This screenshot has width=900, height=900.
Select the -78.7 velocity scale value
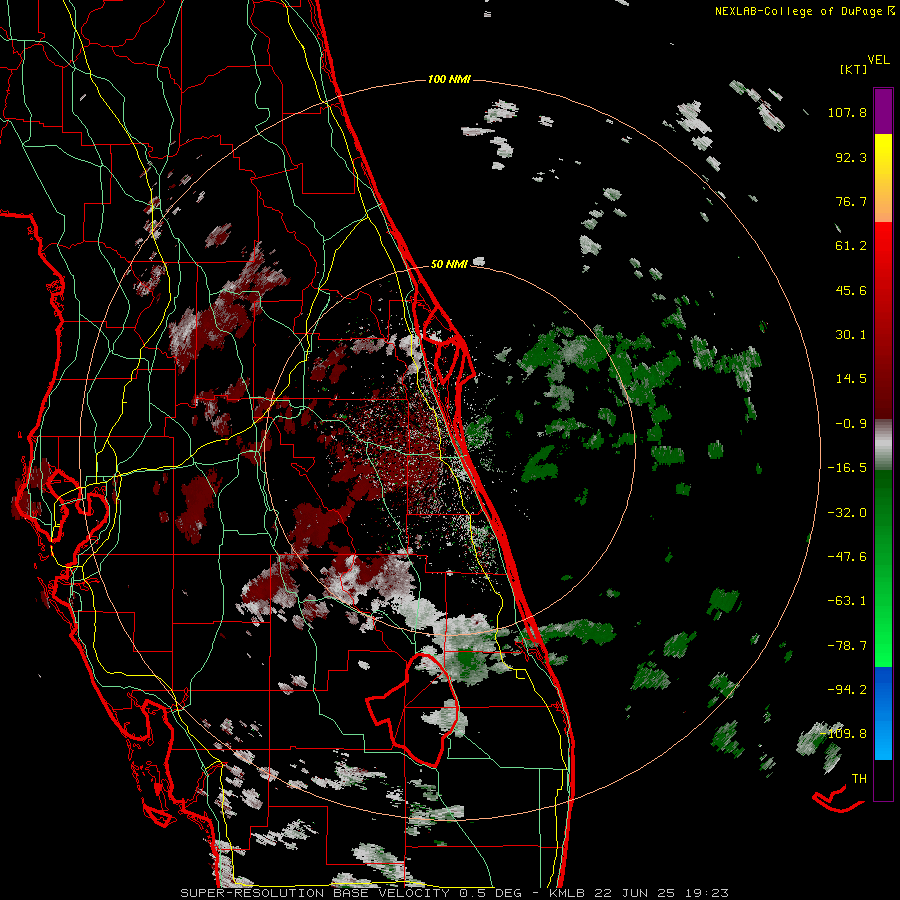point(847,646)
